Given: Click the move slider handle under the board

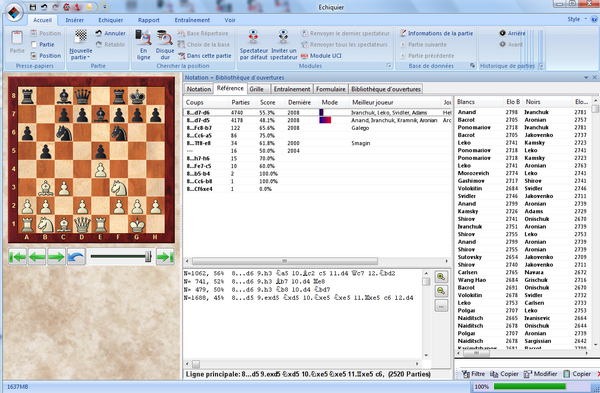Looking at the screenshot, I should tap(148, 256).
